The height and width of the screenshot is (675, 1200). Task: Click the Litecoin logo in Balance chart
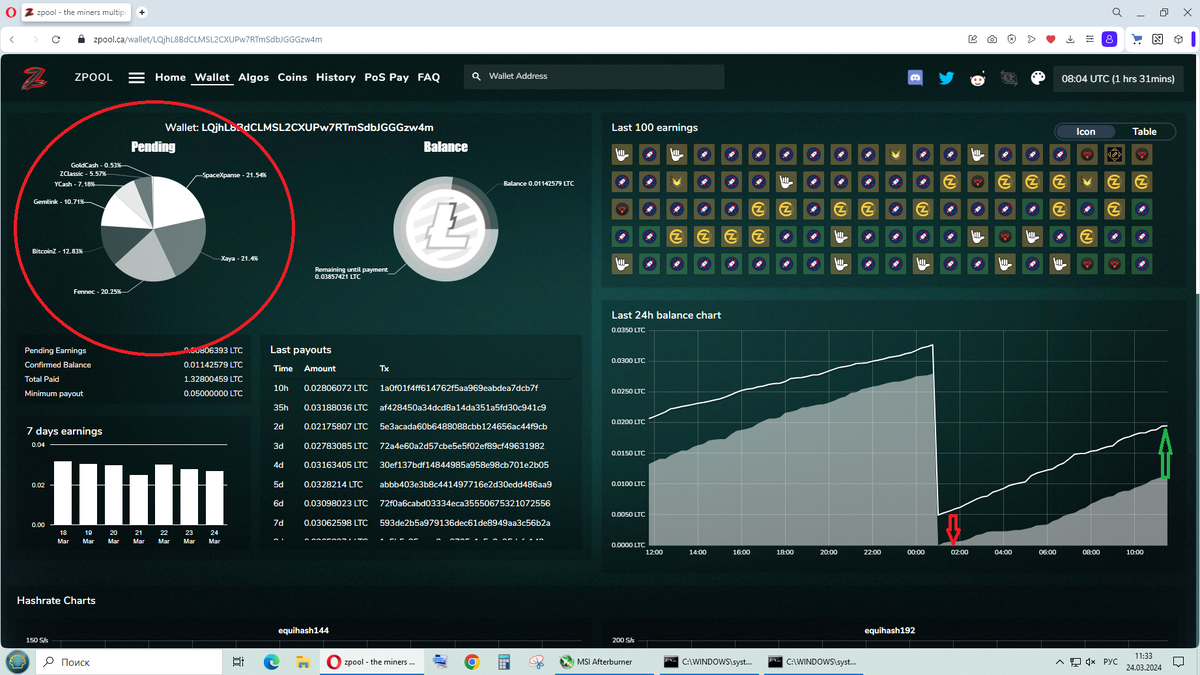445,227
